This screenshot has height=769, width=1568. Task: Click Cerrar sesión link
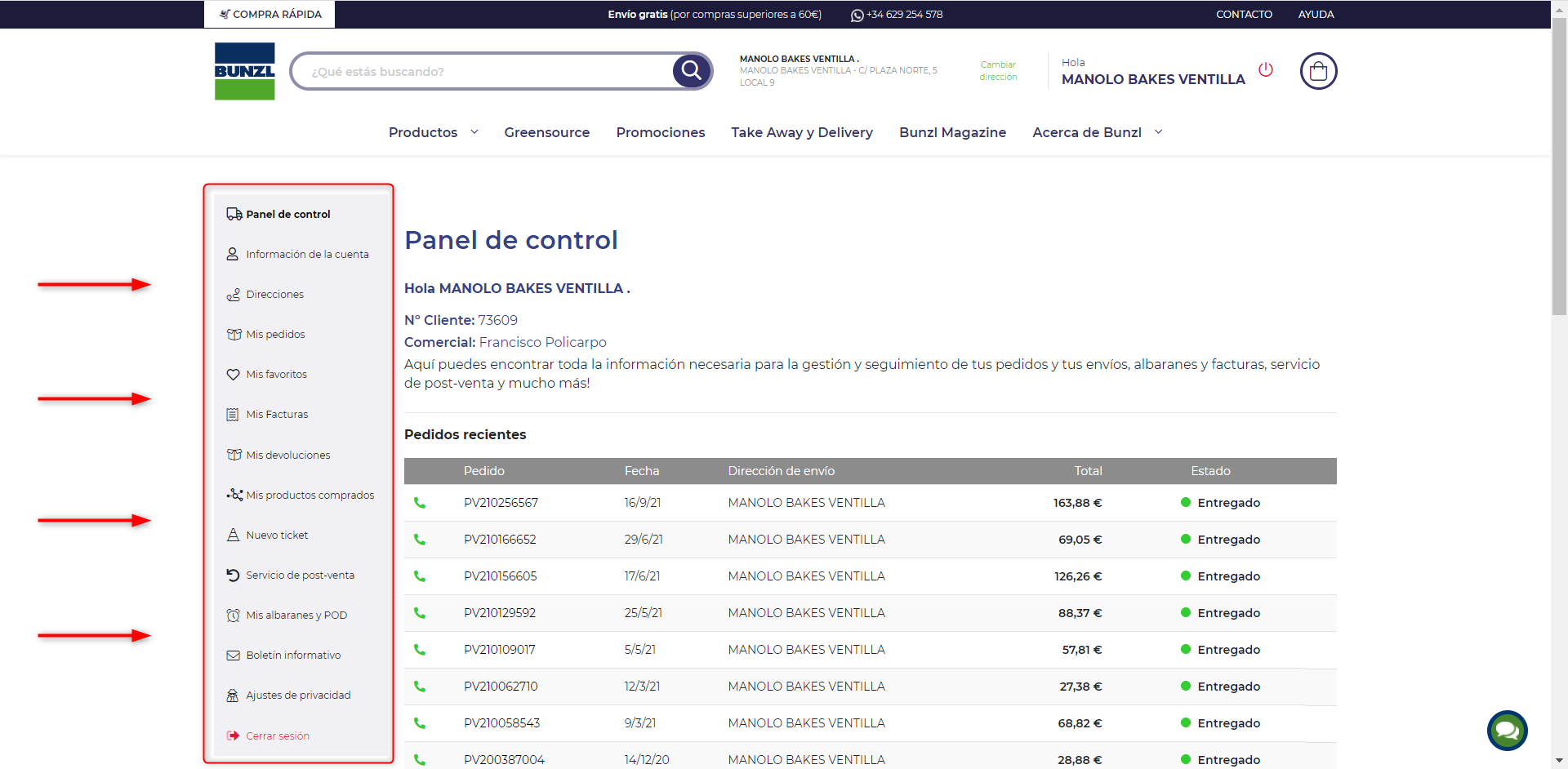tap(278, 736)
